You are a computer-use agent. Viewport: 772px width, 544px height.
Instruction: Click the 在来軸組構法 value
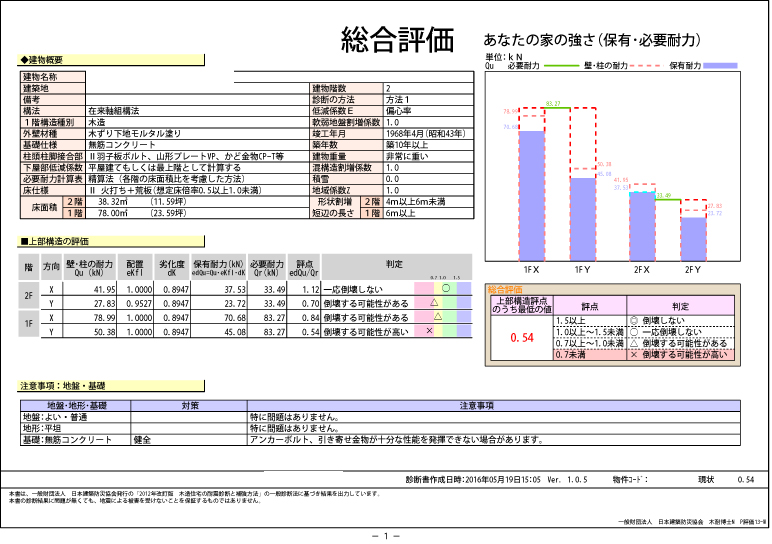click(114, 111)
